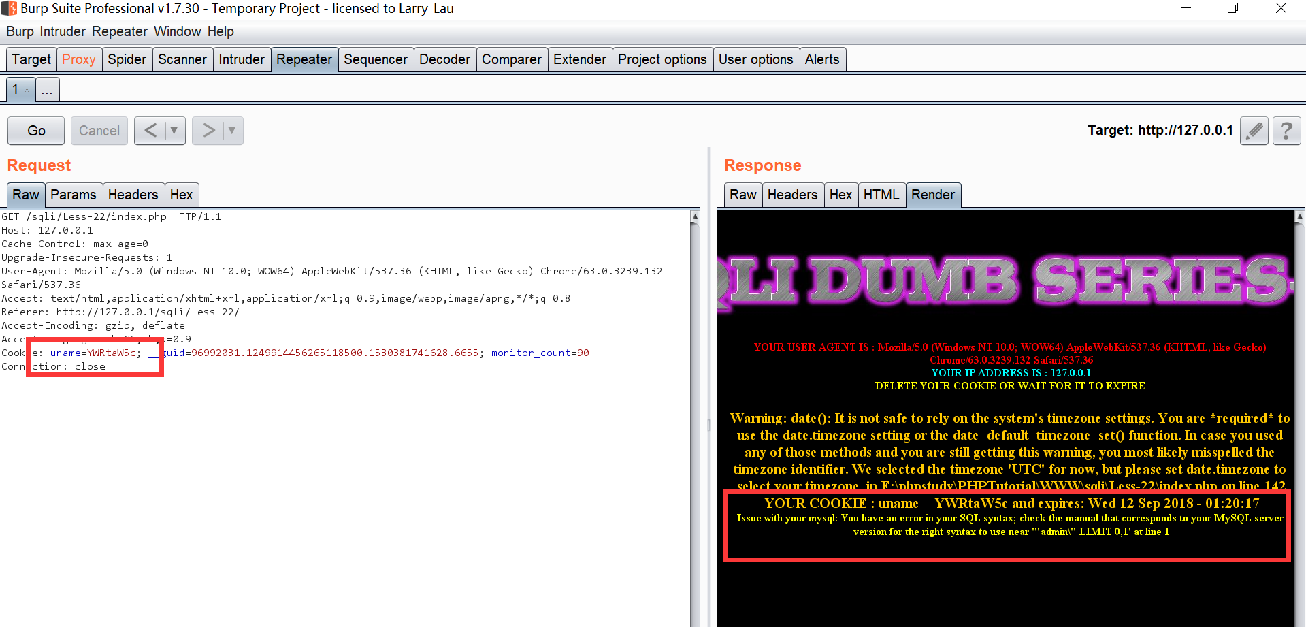Select the Request Hex tab

pos(181,194)
